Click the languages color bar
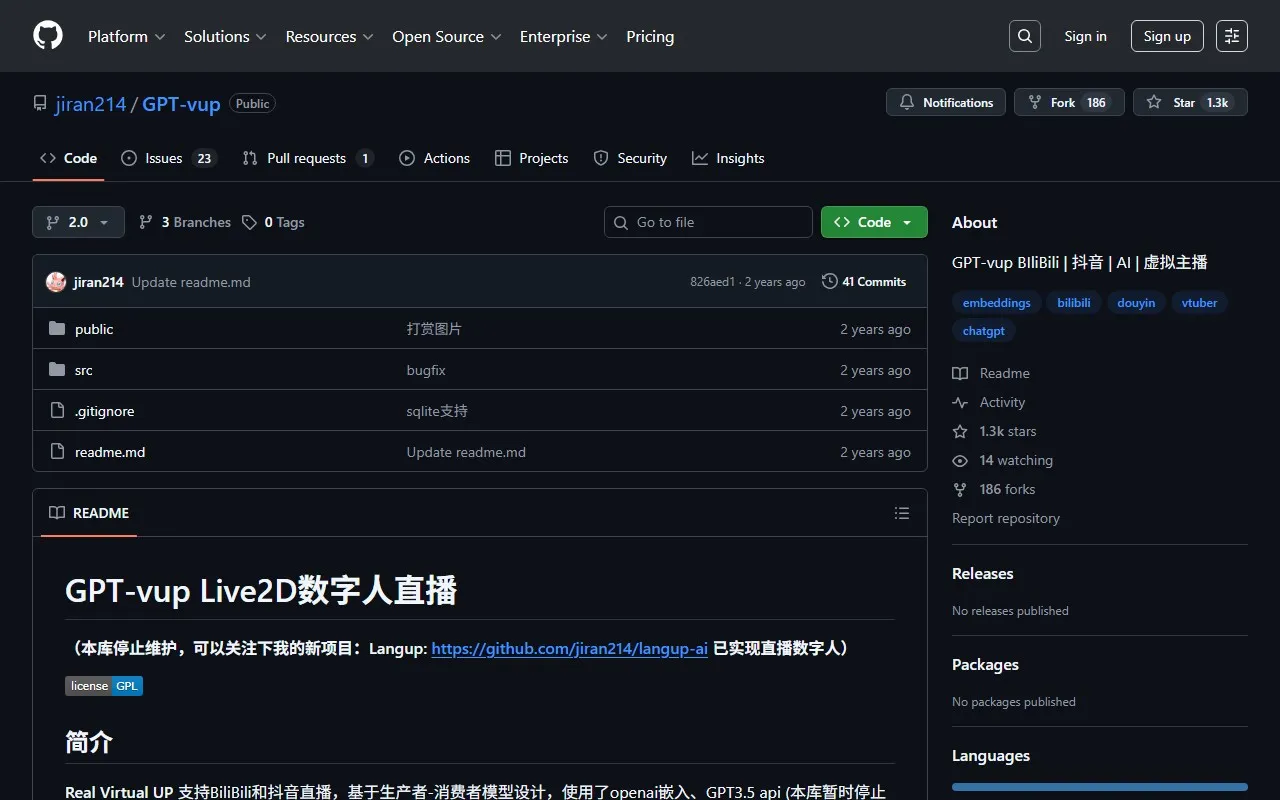This screenshot has height=800, width=1280. [x=1099, y=787]
